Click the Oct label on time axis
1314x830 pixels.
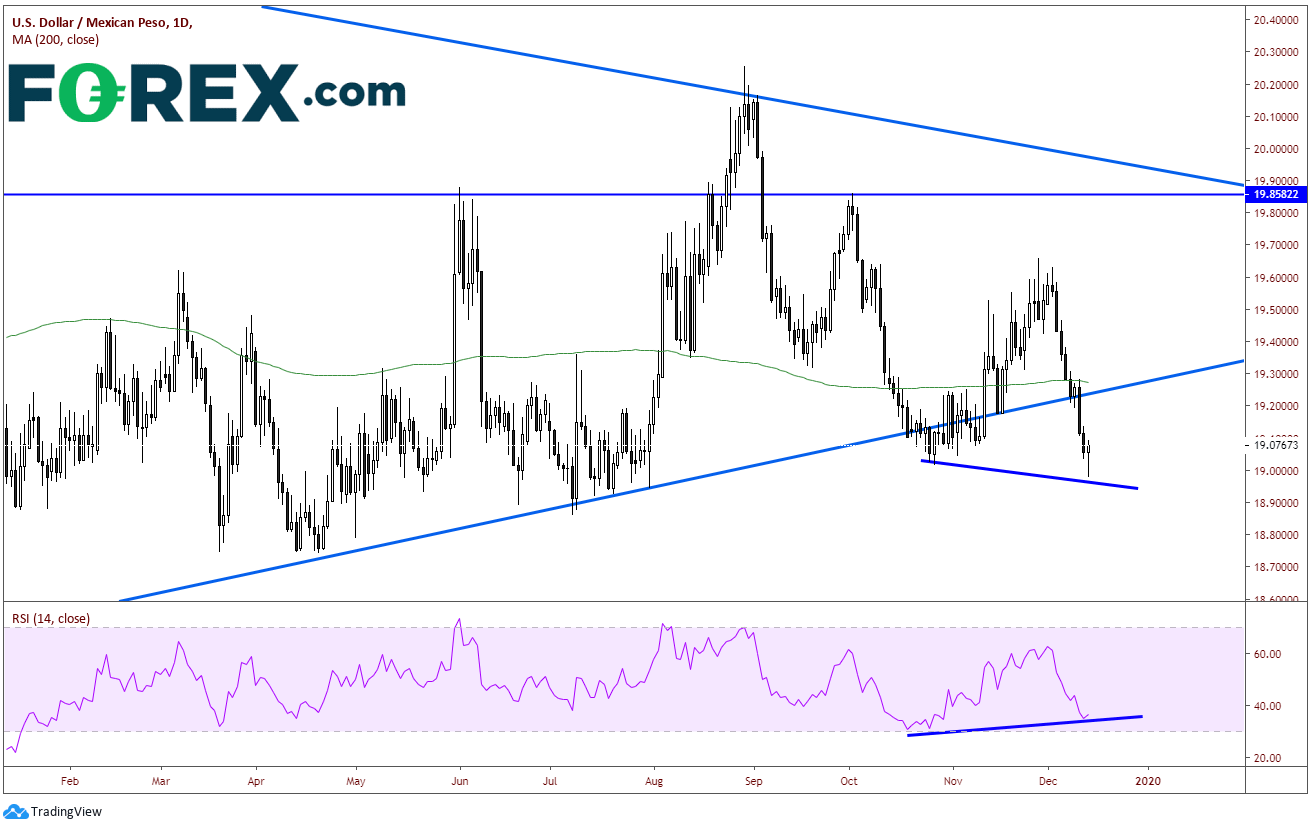(848, 780)
